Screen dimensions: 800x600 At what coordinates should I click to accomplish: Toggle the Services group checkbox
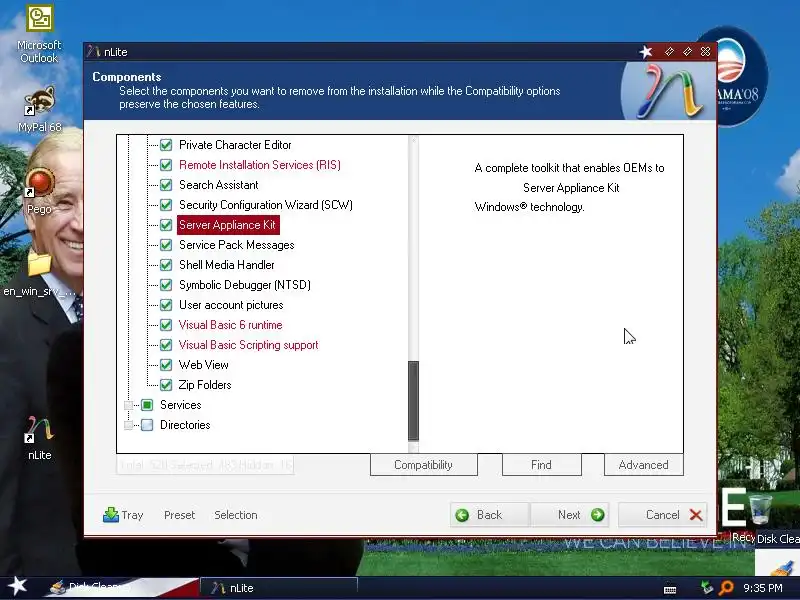click(x=147, y=405)
